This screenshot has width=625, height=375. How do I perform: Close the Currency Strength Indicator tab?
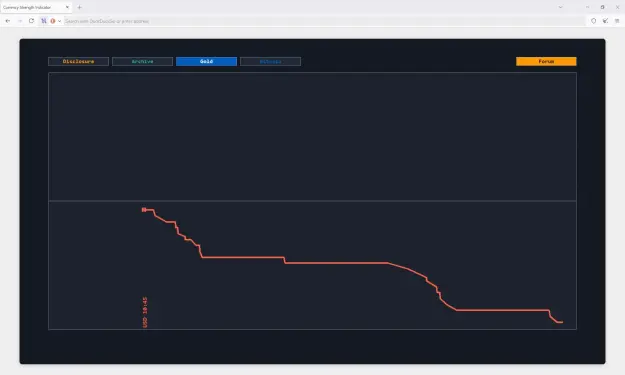[67, 7]
